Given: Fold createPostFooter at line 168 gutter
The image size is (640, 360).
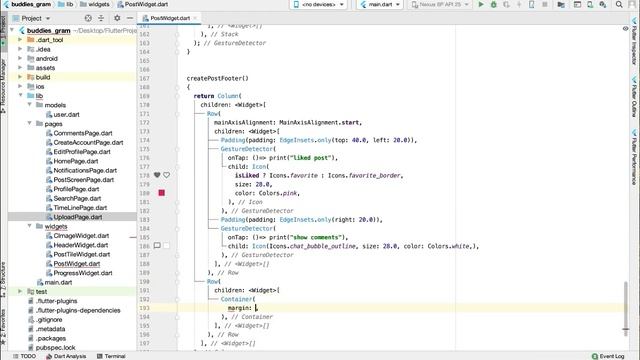Looking at the screenshot, I should click(x=177, y=87).
